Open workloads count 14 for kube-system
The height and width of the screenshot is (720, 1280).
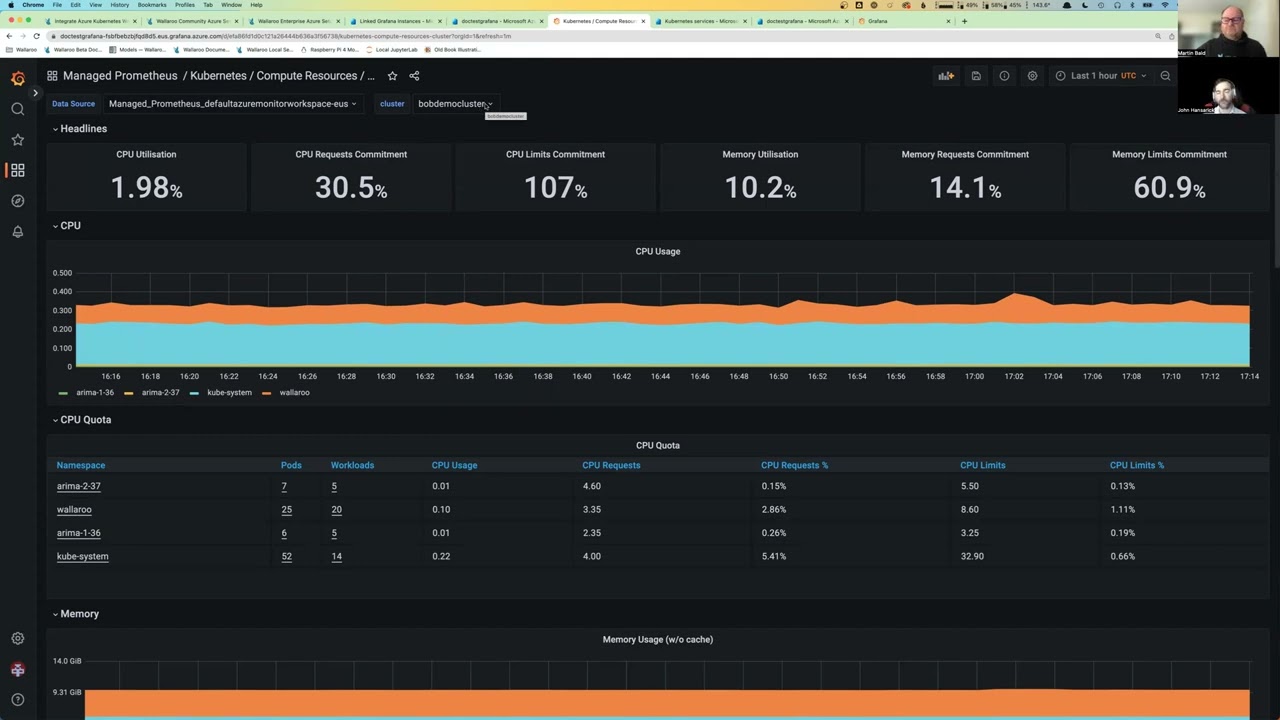pos(336,556)
